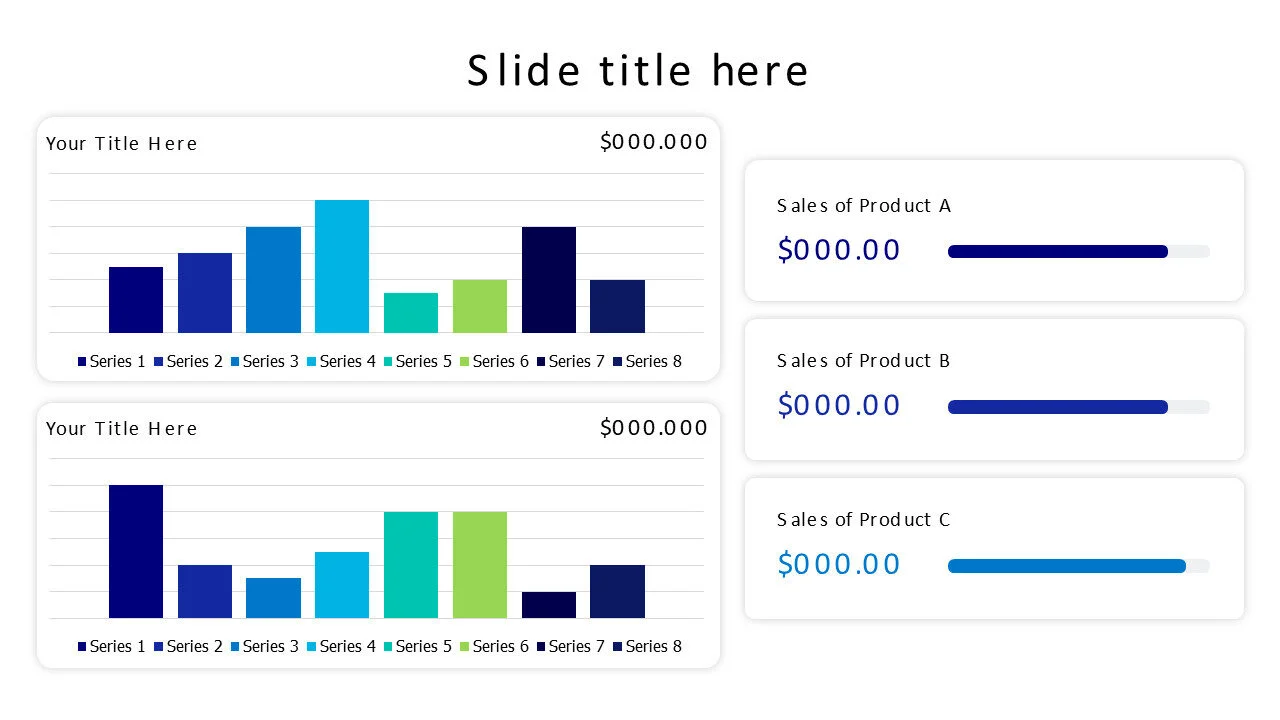Click Series 1 legend swatch in upper chart

point(82,361)
